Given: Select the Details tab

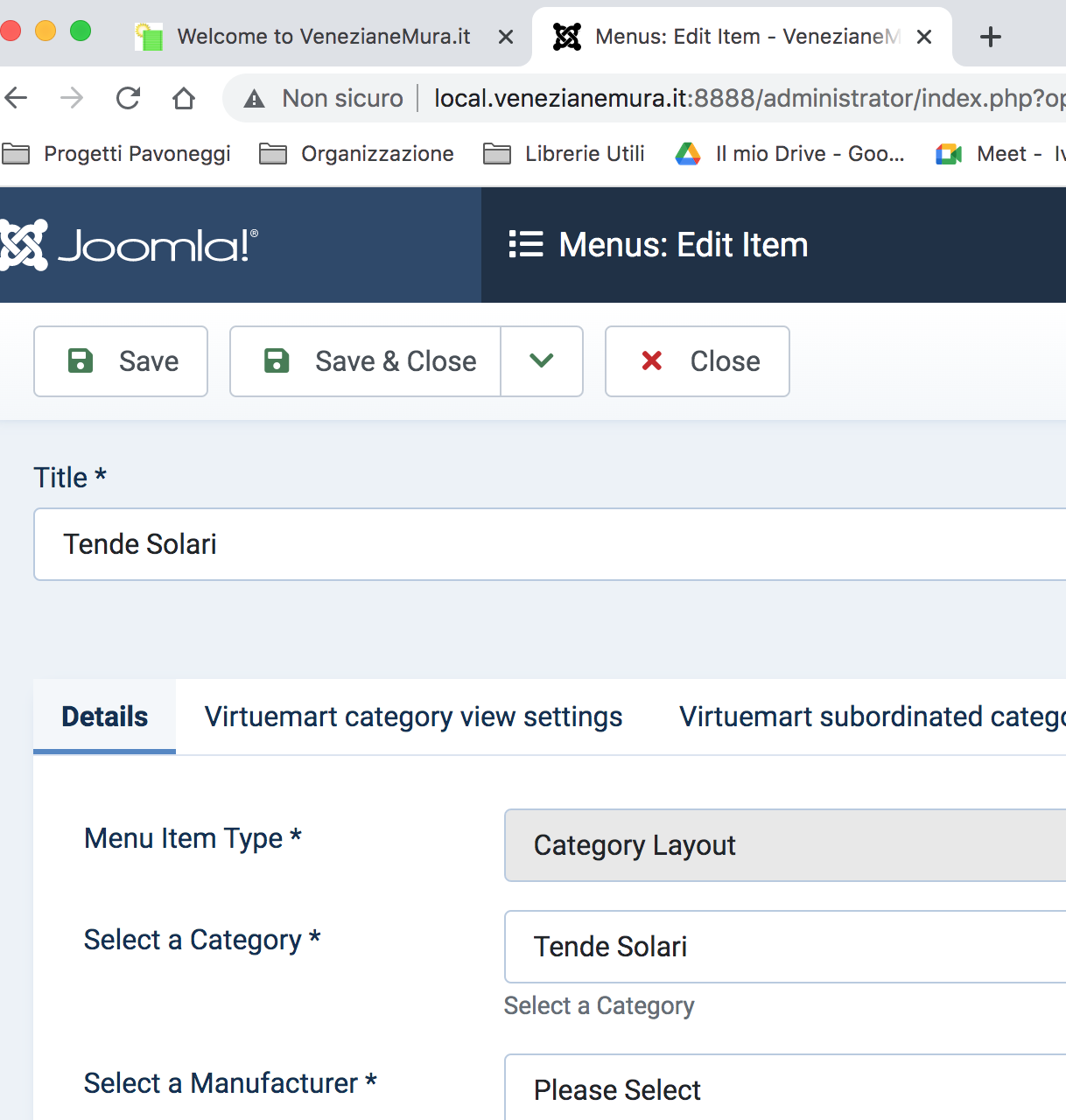Looking at the screenshot, I should pos(105,717).
